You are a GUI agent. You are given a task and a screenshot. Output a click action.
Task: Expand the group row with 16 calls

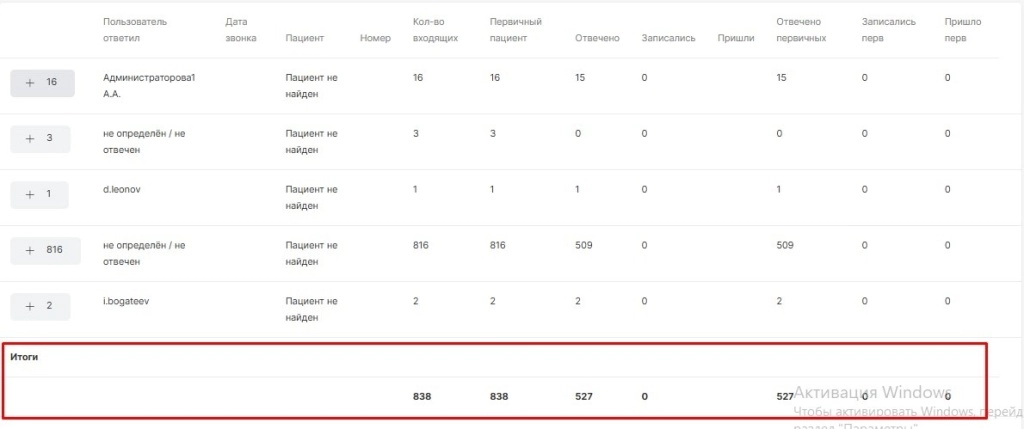pyautogui.click(x=42, y=83)
